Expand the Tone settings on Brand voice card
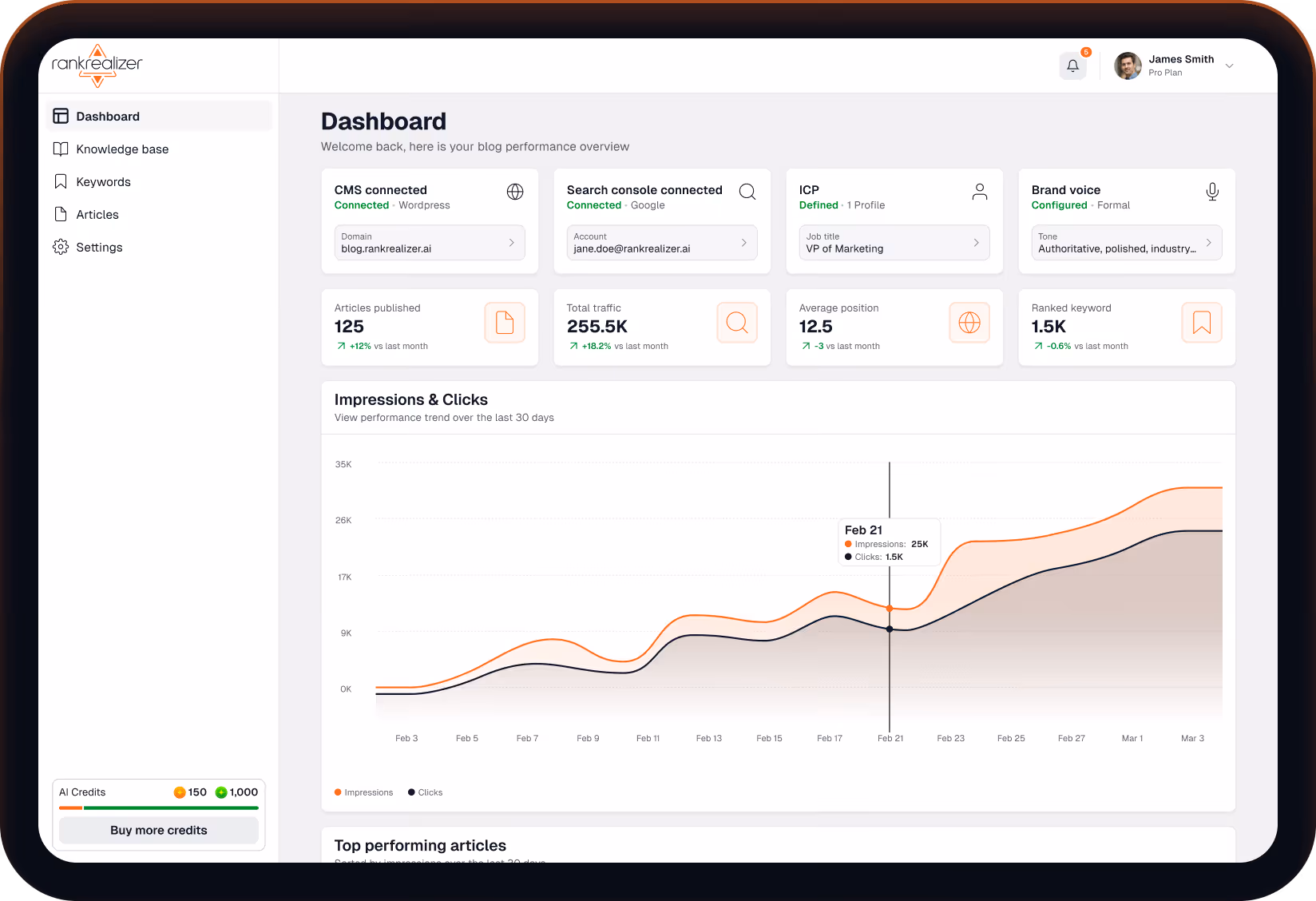Image resolution: width=1316 pixels, height=901 pixels. [1208, 242]
